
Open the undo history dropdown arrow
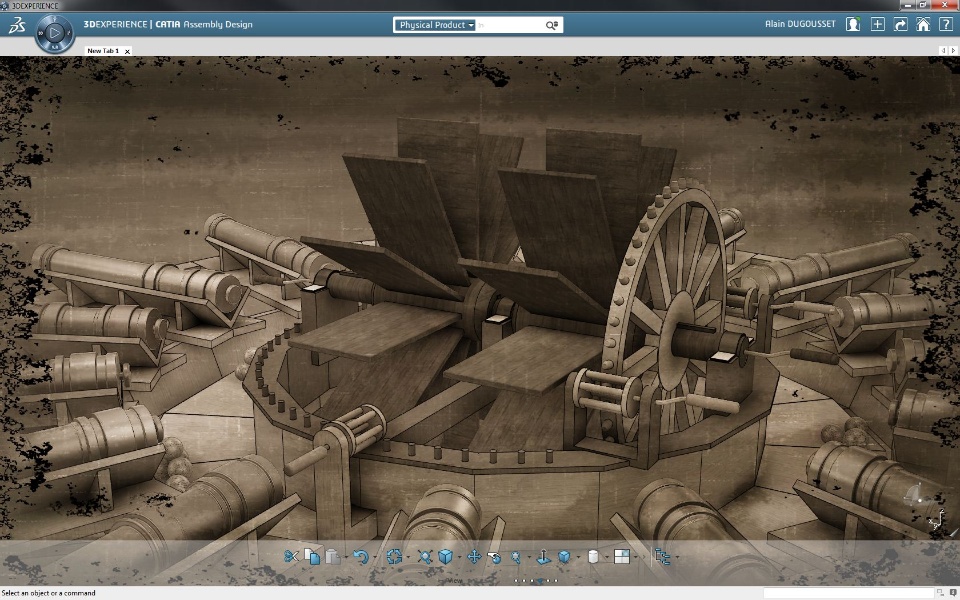coord(375,557)
